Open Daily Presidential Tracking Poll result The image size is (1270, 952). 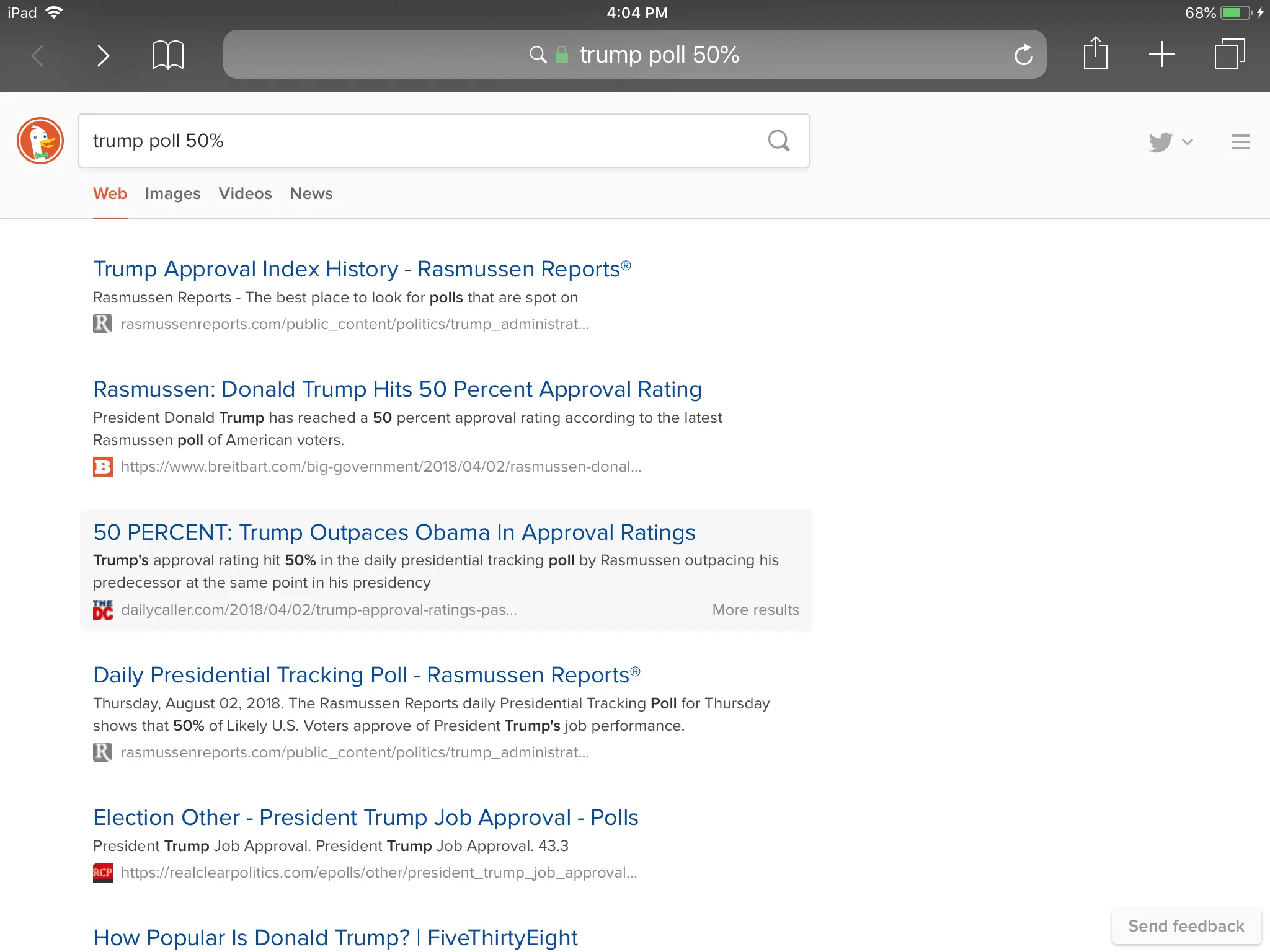pos(366,675)
